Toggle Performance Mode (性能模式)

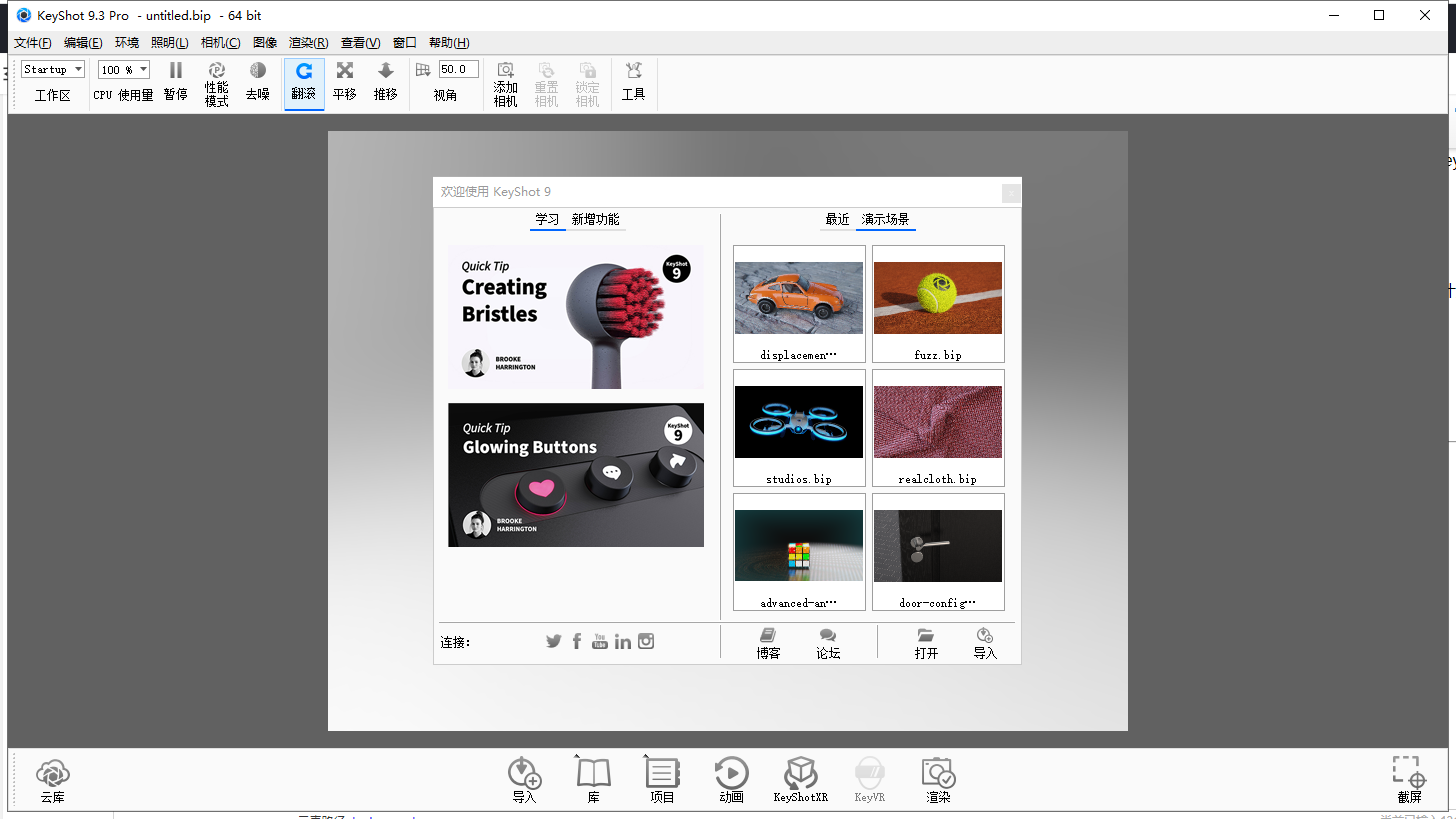pyautogui.click(x=217, y=83)
